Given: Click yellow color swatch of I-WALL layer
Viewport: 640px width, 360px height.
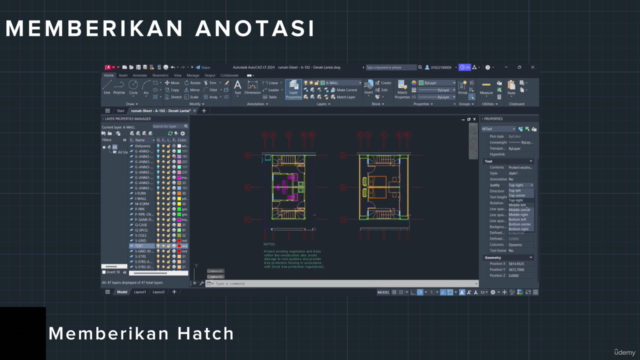Looking at the screenshot, I should click(x=179, y=199).
